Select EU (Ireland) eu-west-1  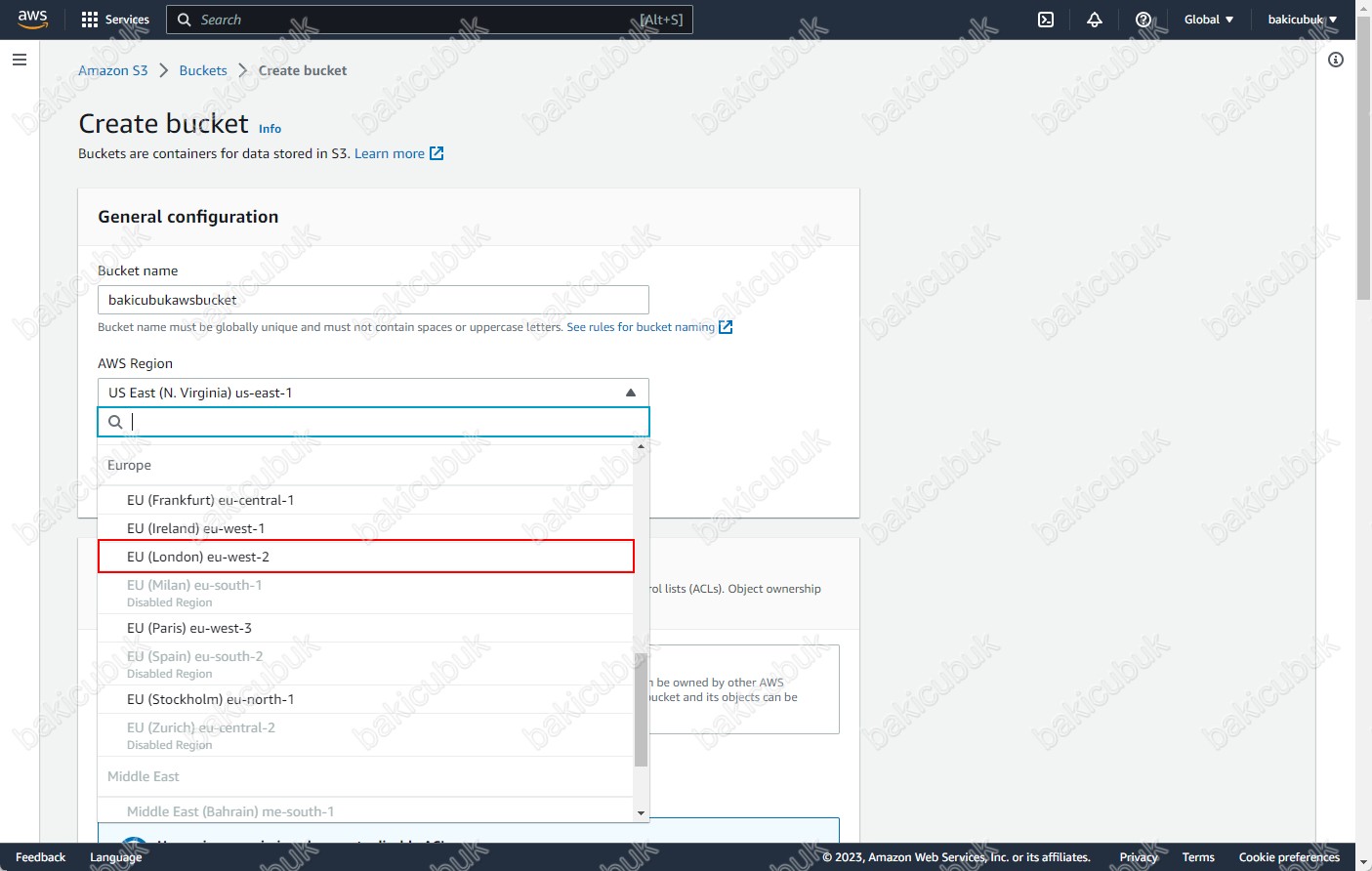pyautogui.click(x=366, y=528)
